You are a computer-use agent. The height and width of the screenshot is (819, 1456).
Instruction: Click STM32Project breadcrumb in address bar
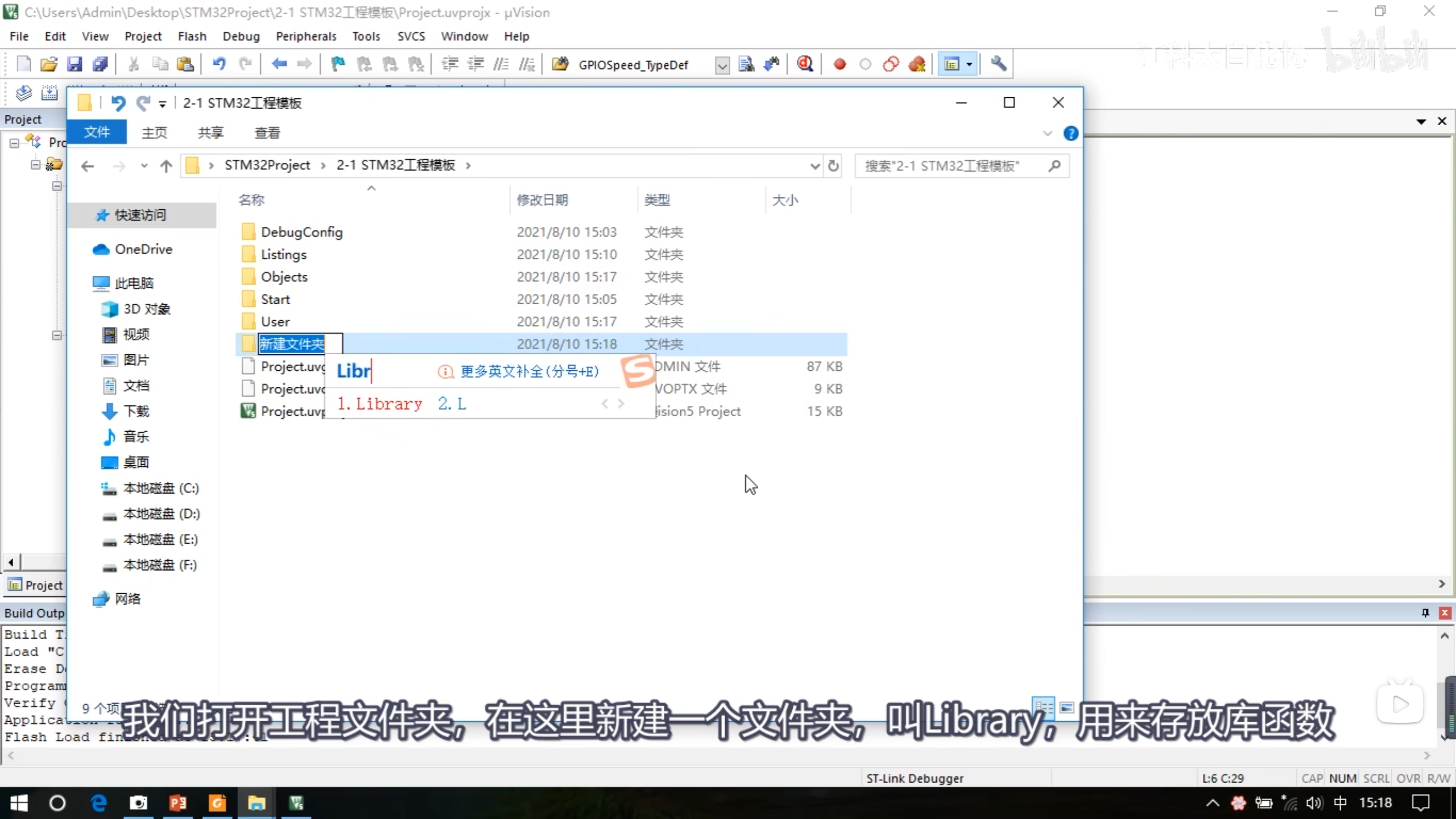(267, 166)
